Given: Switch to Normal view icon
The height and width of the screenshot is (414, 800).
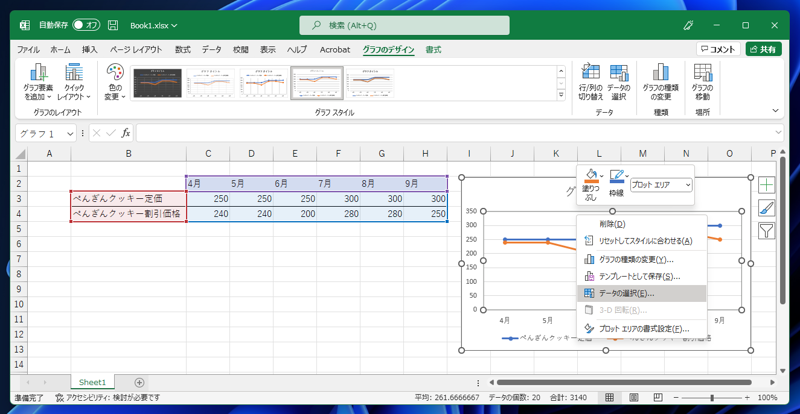Looking at the screenshot, I should pos(609,397).
